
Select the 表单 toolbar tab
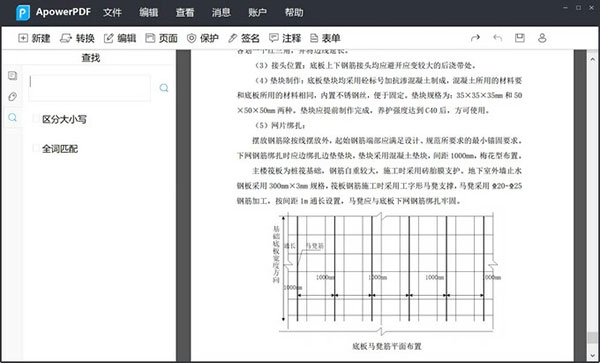click(x=325, y=38)
